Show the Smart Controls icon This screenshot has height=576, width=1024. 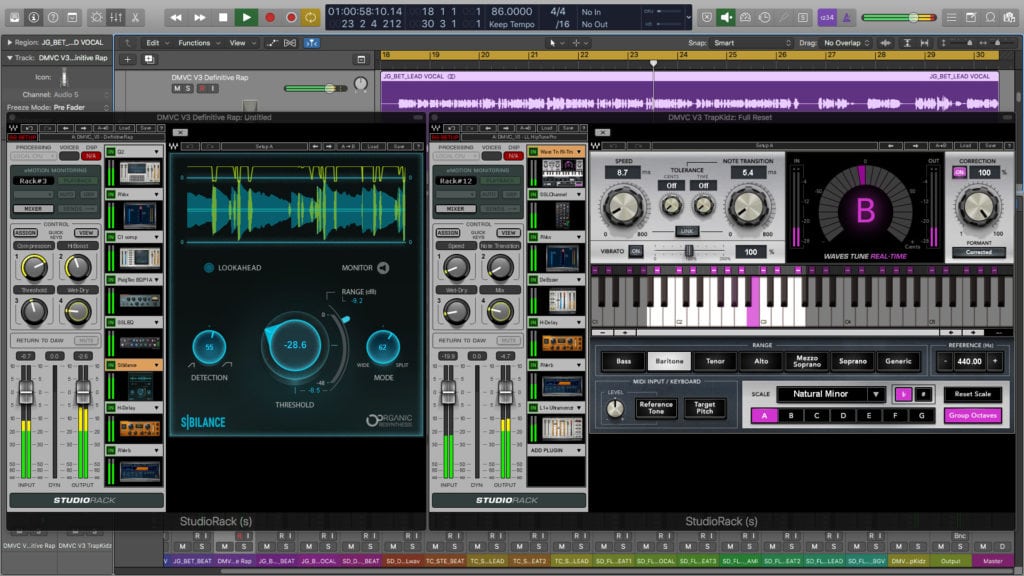96,18
